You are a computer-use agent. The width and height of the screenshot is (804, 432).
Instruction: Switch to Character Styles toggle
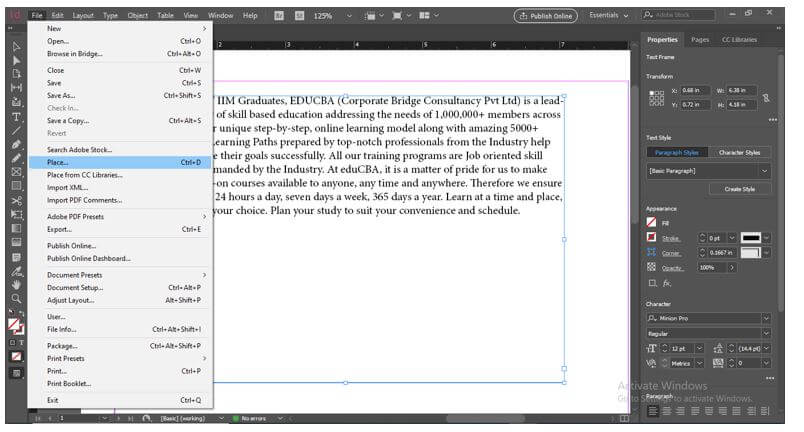pyautogui.click(x=739, y=153)
